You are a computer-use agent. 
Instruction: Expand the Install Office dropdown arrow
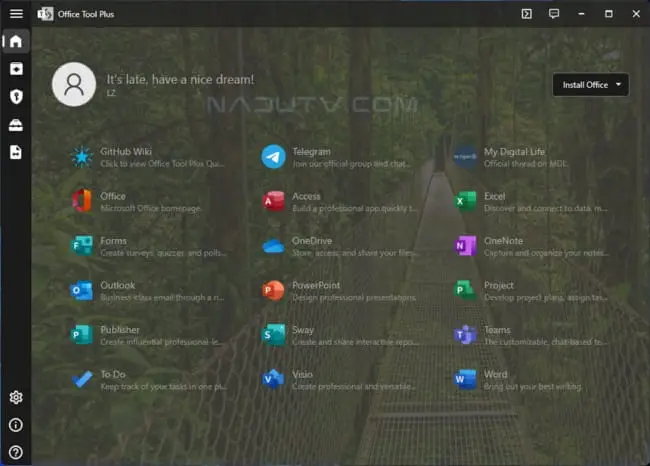618,85
